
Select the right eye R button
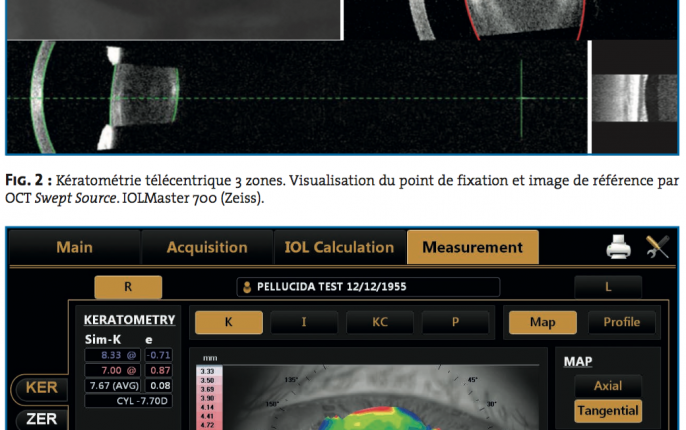tap(128, 287)
